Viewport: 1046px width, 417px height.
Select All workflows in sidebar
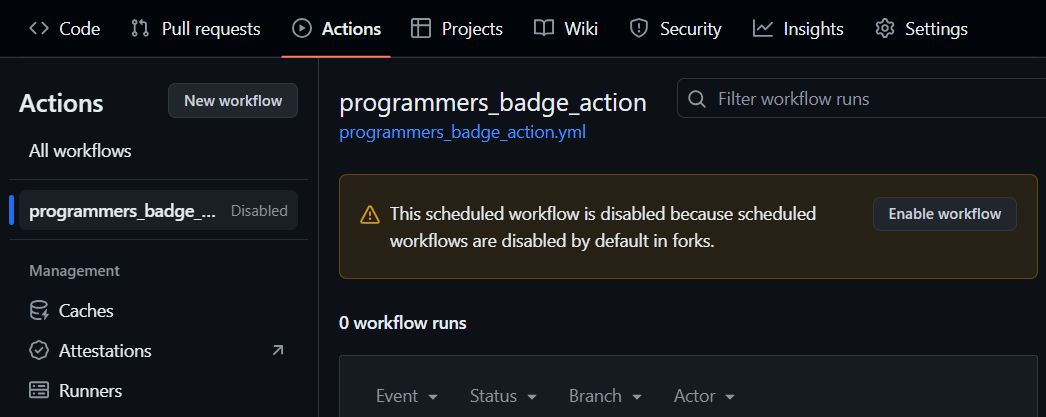[80, 151]
